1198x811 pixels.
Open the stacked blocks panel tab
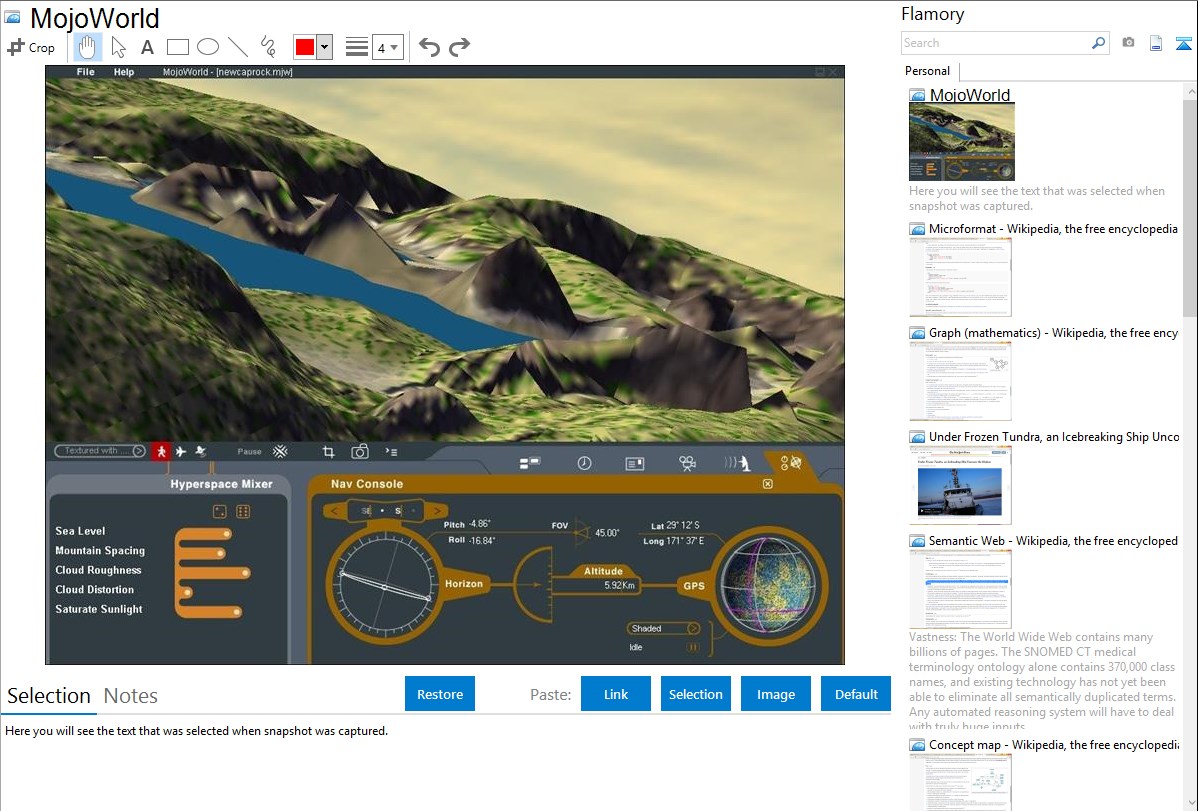point(529,463)
